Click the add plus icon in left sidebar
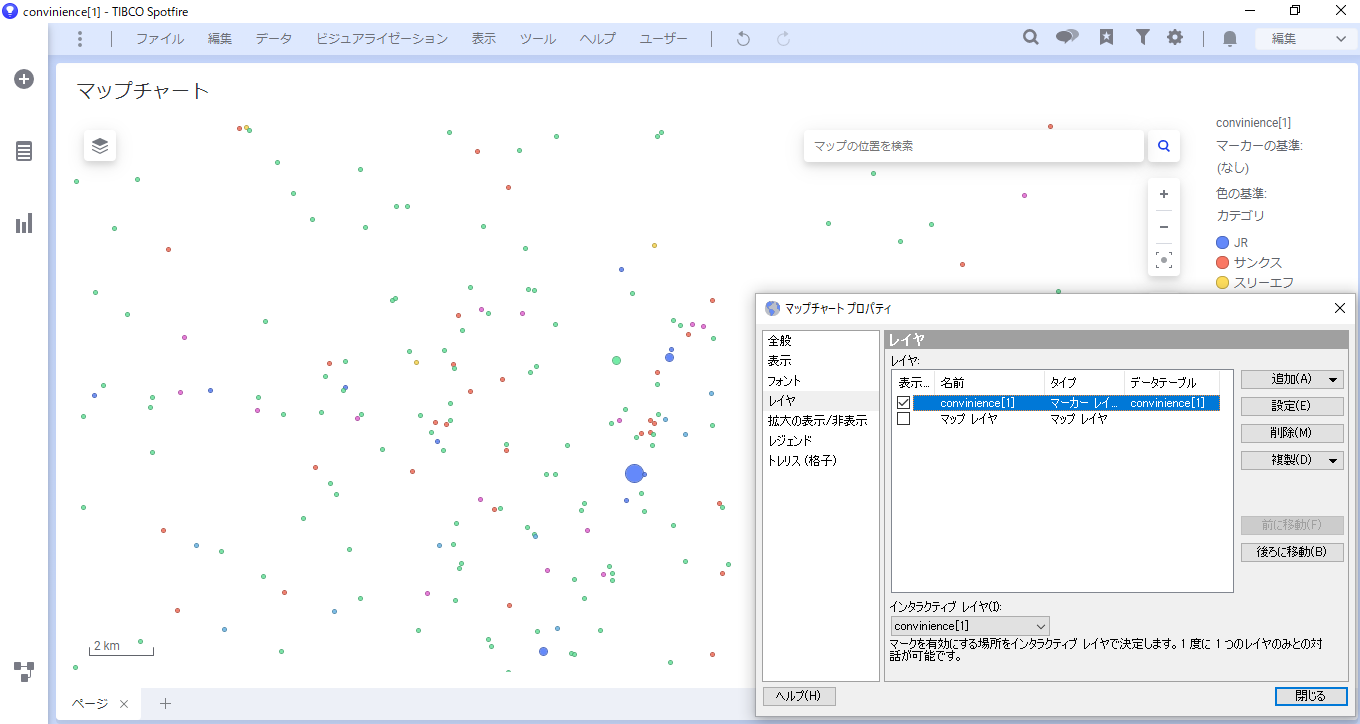Viewport: 1360px width, 724px height. pyautogui.click(x=24, y=79)
